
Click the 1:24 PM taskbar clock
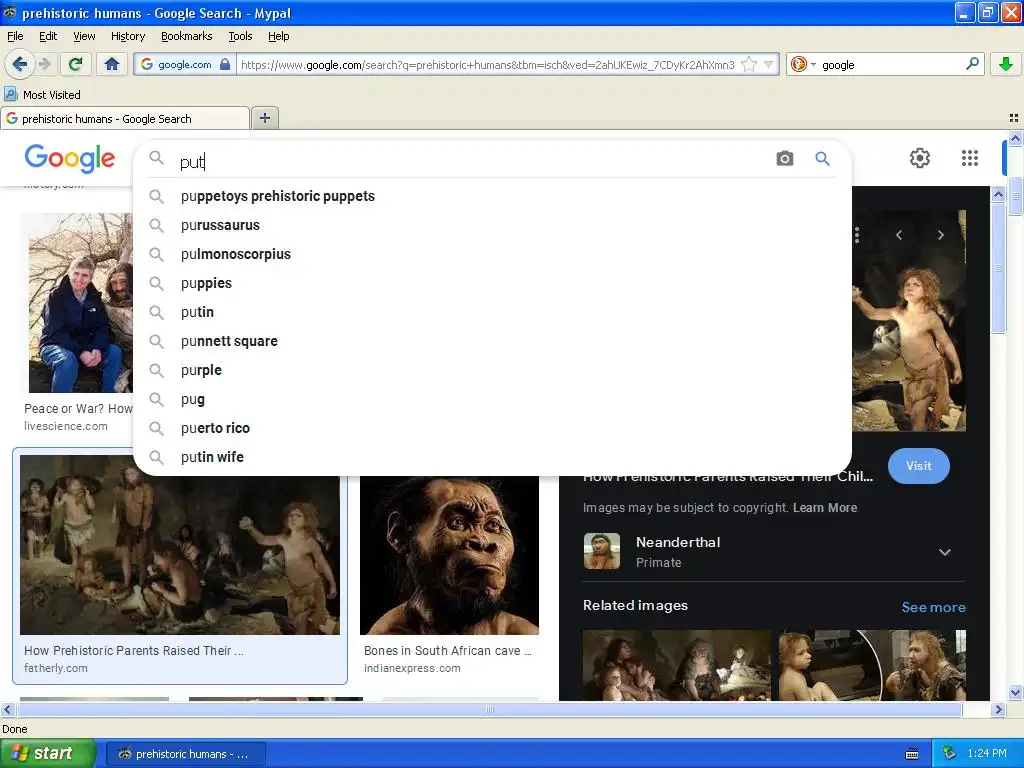coord(987,754)
